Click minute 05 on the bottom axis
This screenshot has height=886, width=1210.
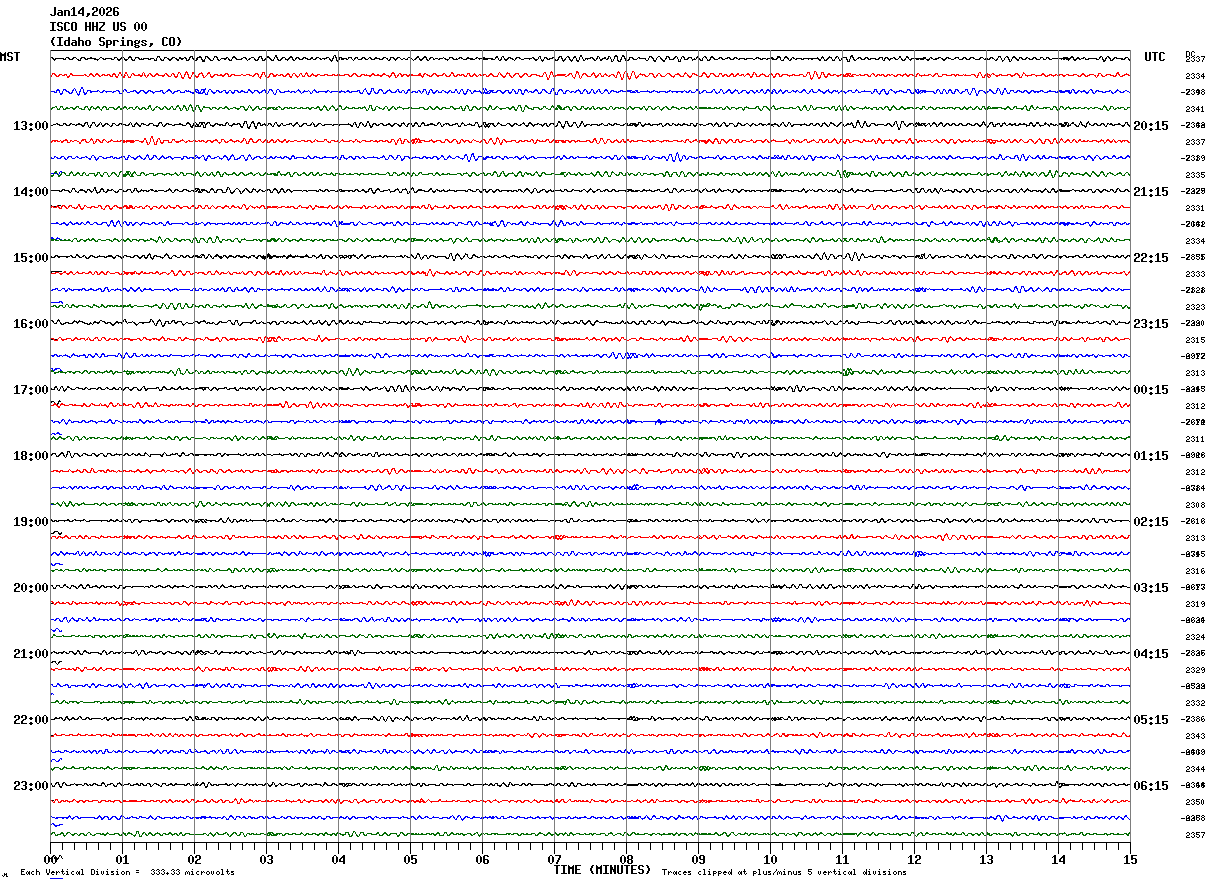(x=410, y=860)
